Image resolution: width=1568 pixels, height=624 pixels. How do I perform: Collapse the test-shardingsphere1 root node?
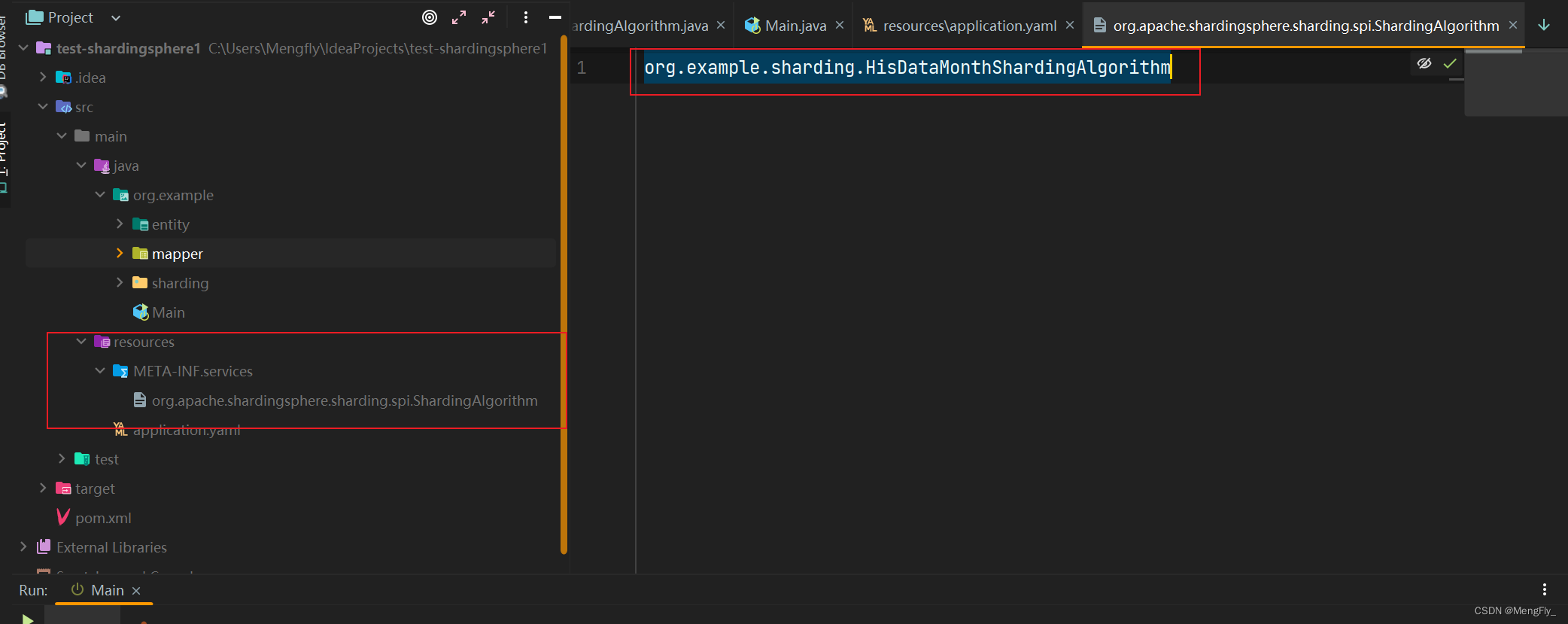[x=23, y=48]
